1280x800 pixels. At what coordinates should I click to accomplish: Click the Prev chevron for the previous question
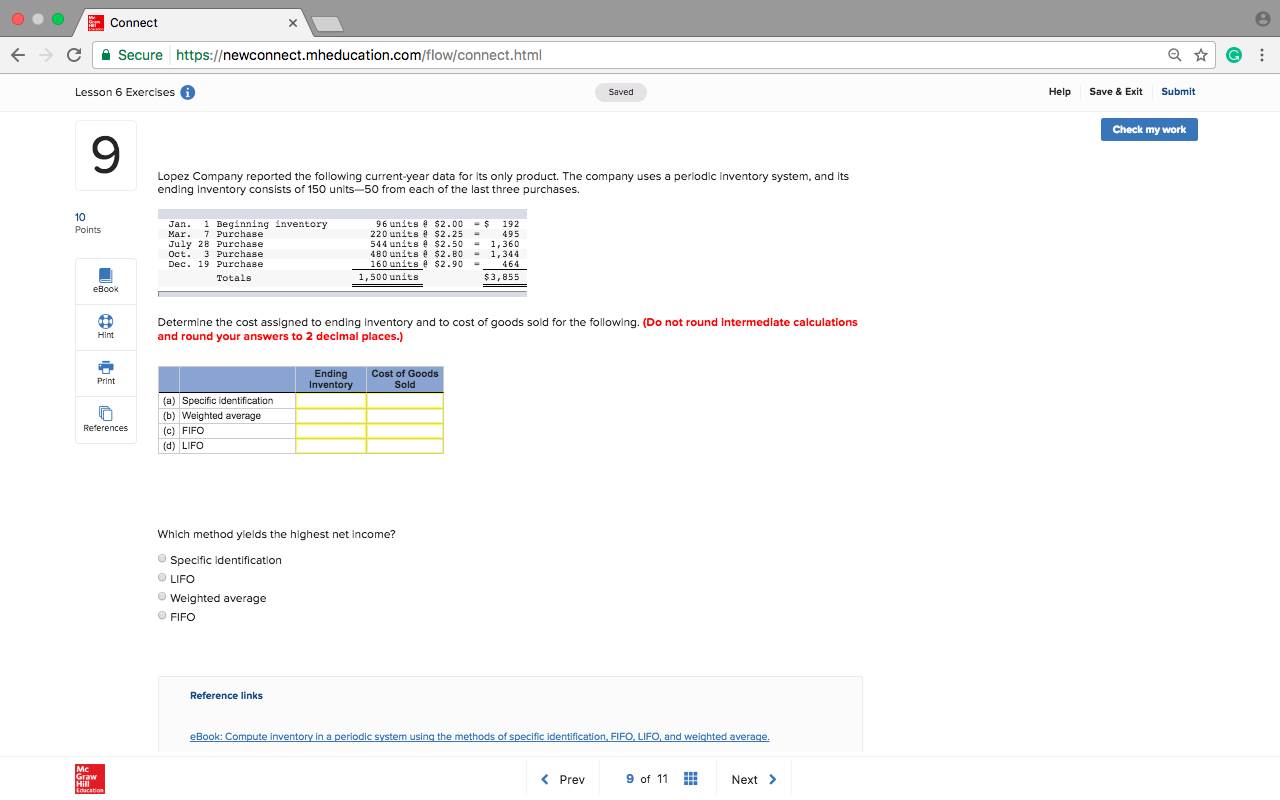[x=545, y=778]
